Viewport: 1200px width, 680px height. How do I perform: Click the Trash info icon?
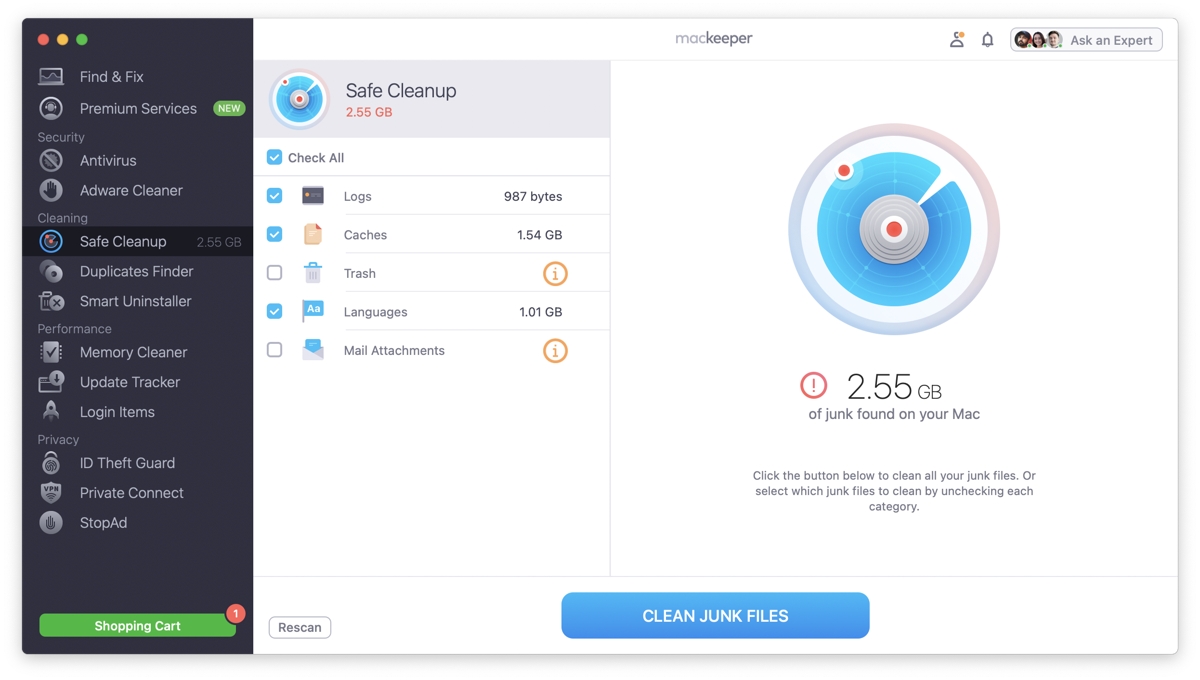(x=555, y=272)
